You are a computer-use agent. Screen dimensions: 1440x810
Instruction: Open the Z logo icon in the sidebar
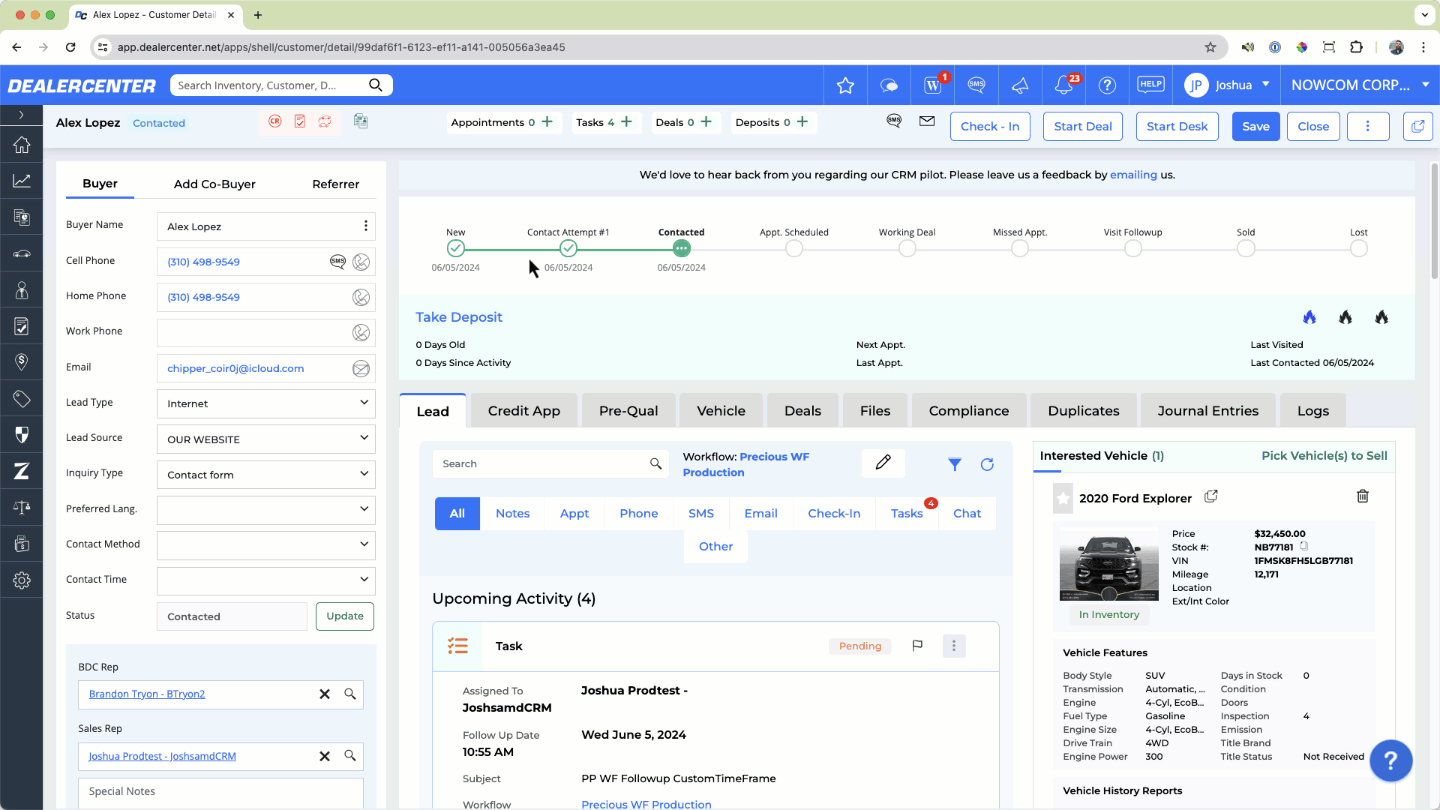(x=21, y=471)
